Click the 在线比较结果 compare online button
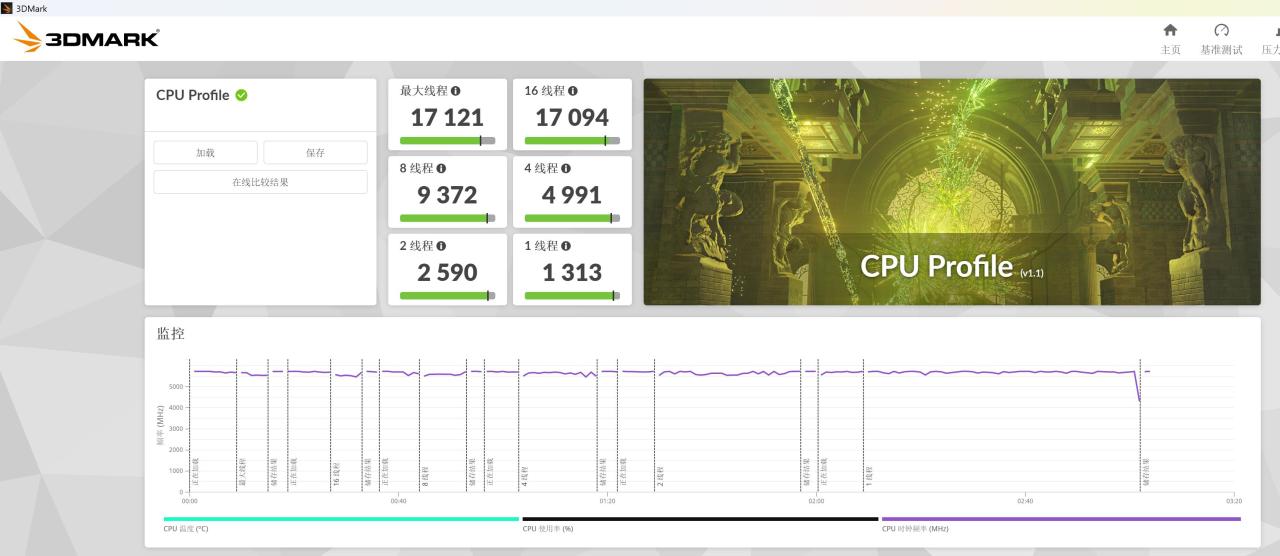This screenshot has height=556, width=1280. pos(260,182)
